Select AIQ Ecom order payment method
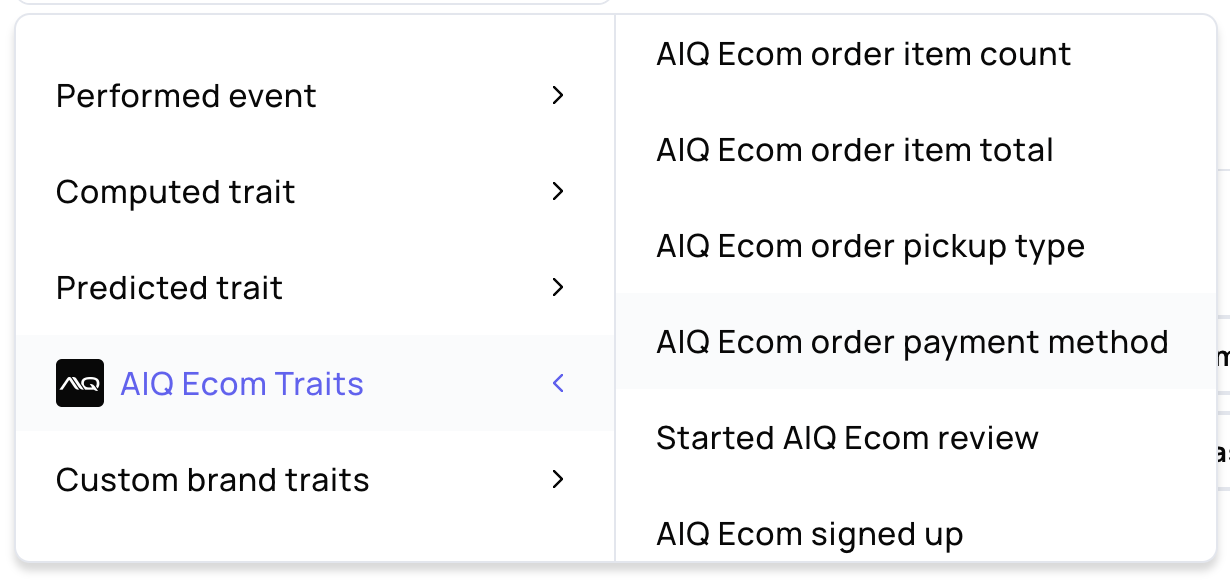This screenshot has height=580, width=1230. (912, 342)
